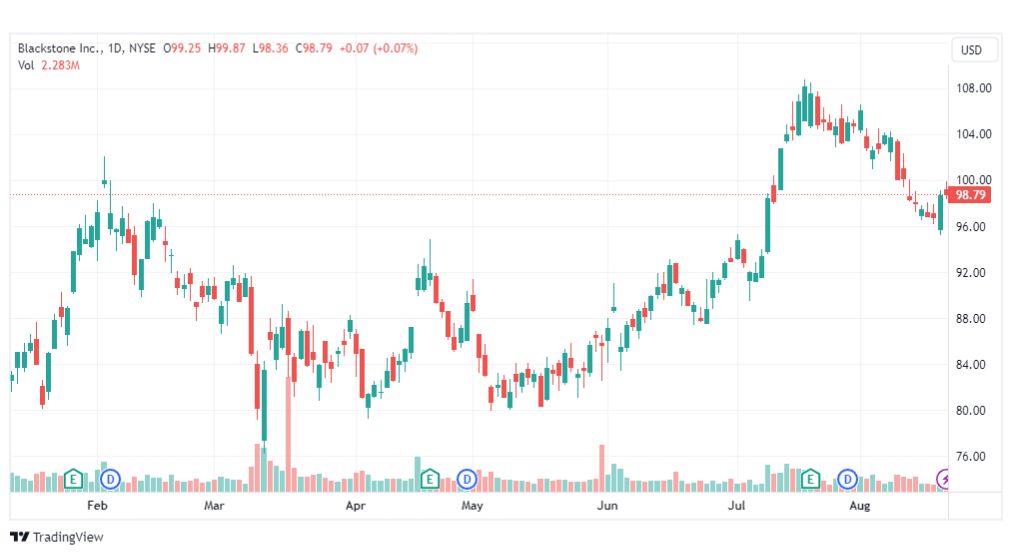Click the Jul date axis label

click(x=736, y=505)
